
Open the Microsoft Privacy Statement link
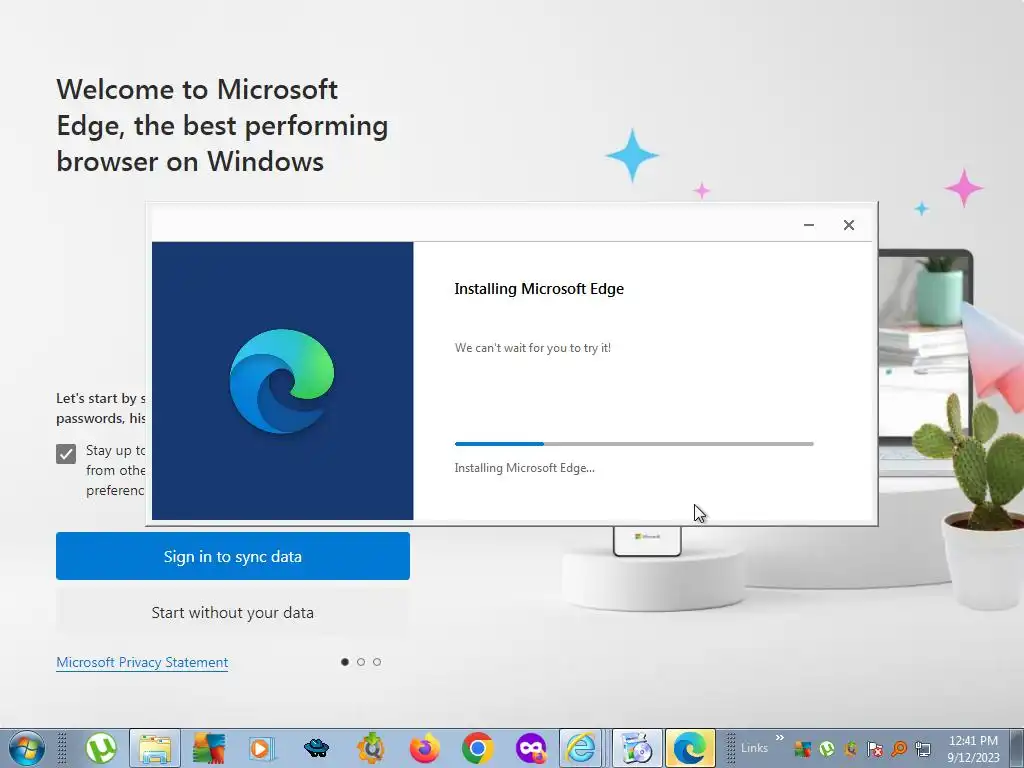coord(142,662)
